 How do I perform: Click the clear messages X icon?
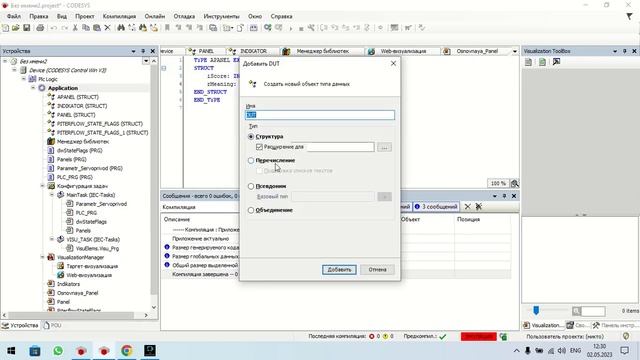[468, 207]
